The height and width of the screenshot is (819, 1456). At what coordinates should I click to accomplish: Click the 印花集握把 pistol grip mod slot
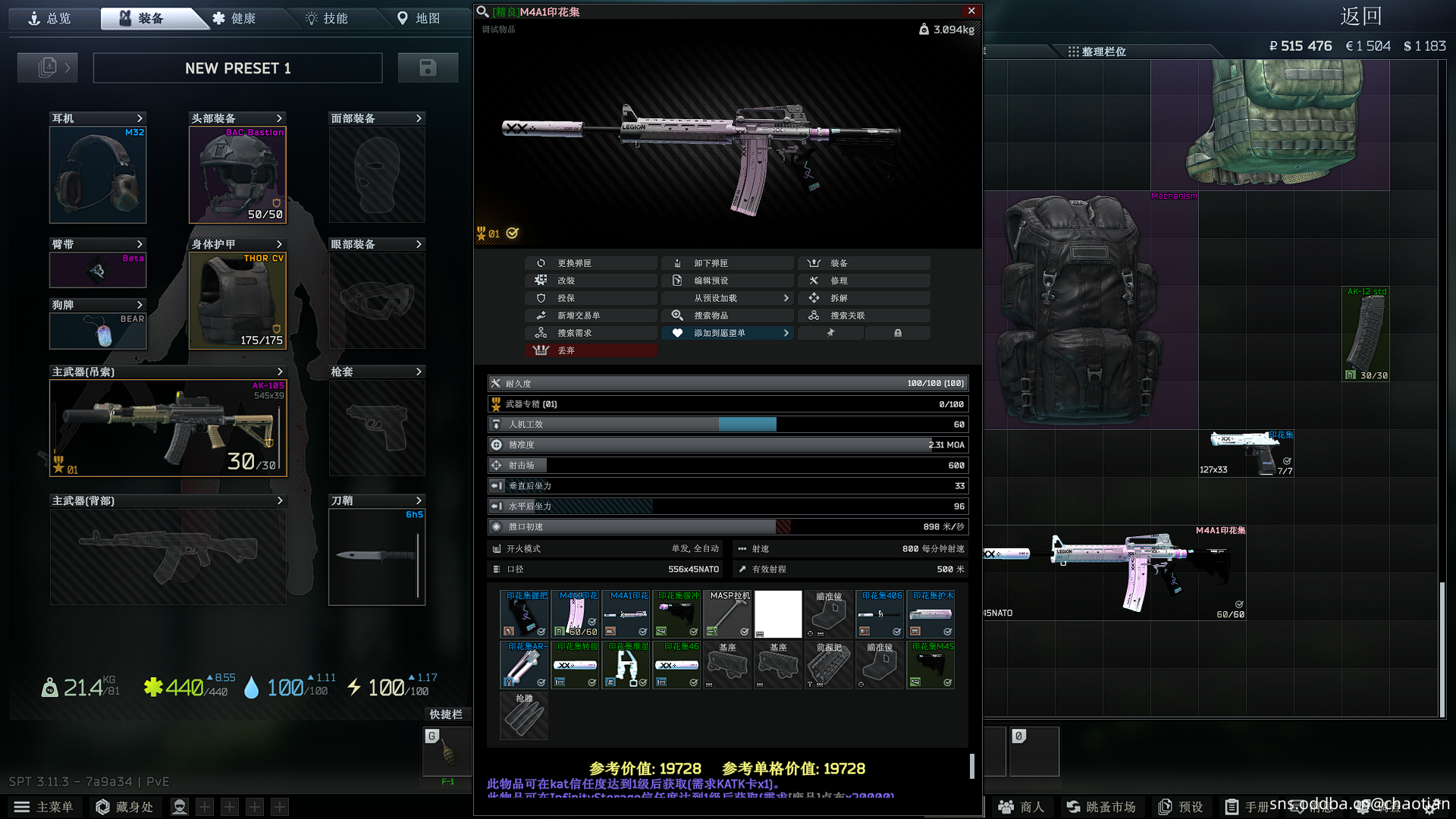pyautogui.click(x=524, y=613)
